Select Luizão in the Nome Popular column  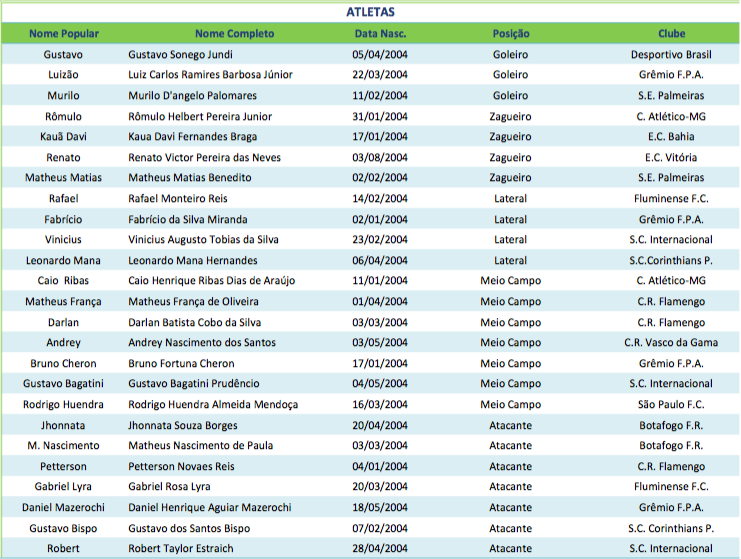point(64,75)
